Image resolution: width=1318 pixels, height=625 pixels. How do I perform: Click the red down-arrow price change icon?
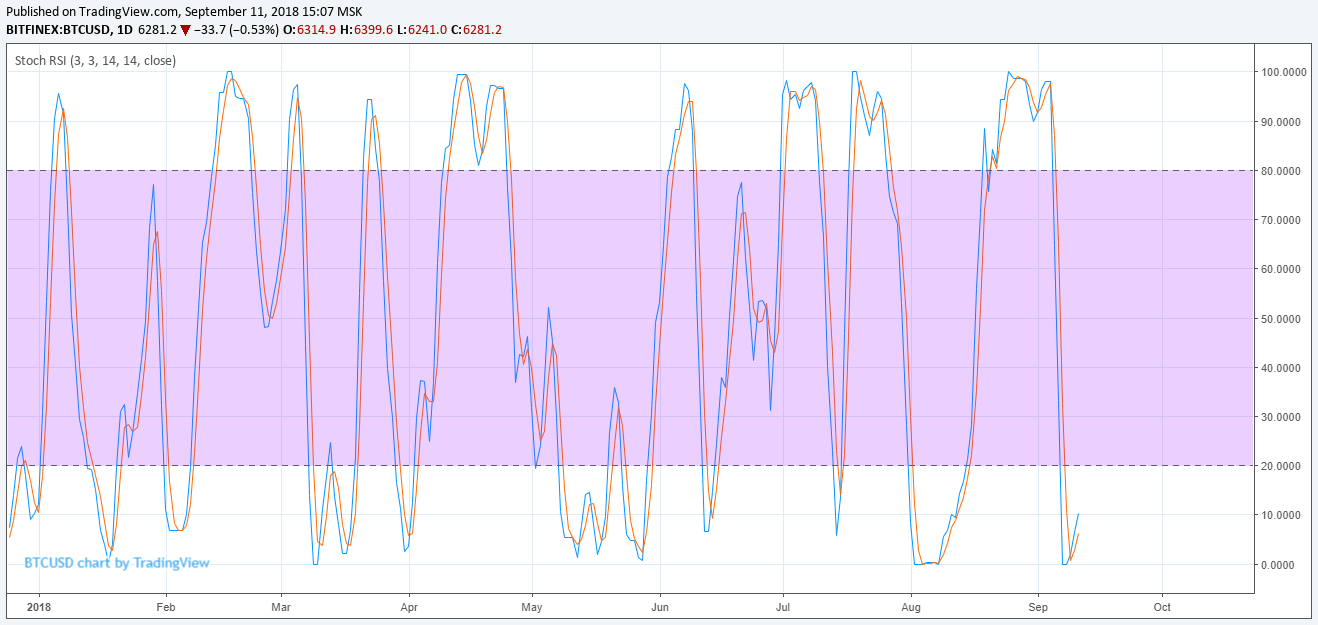coord(185,30)
